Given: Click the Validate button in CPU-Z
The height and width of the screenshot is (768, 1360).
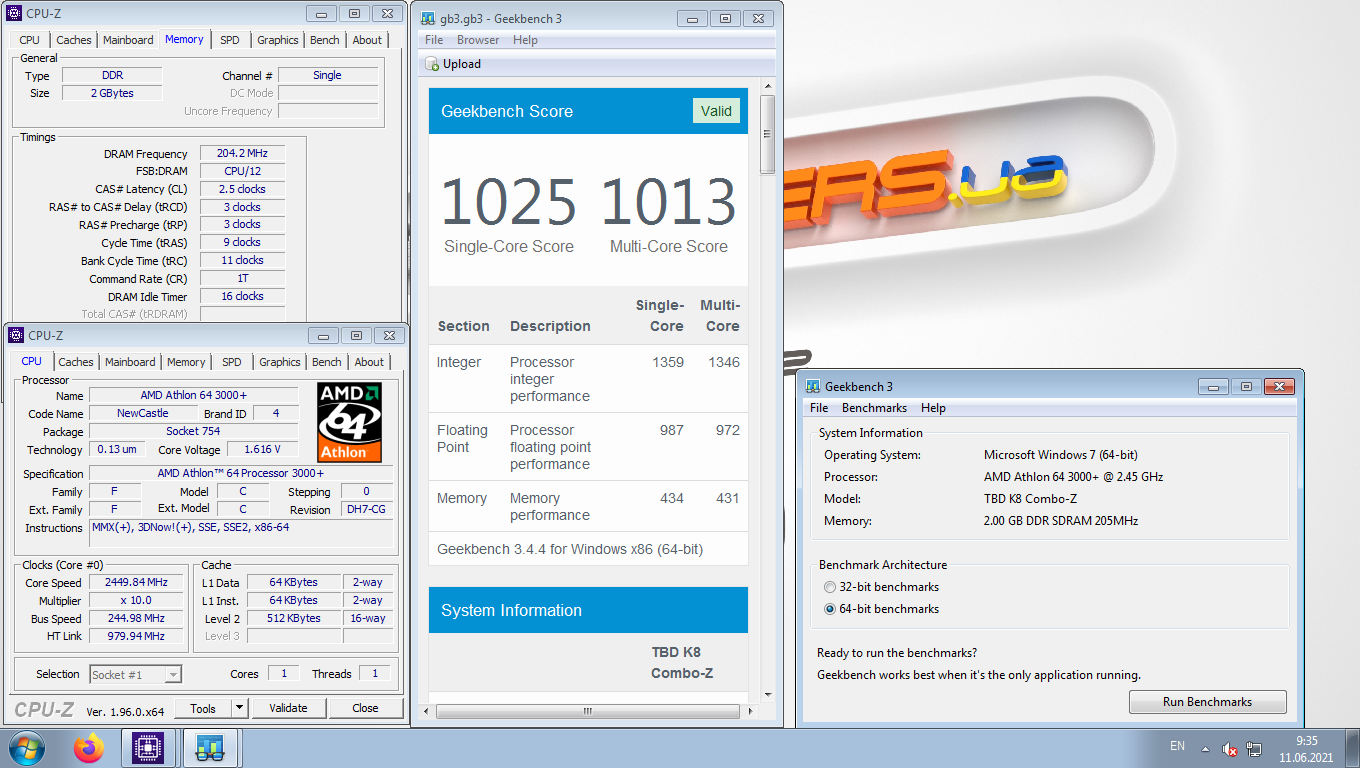Looking at the screenshot, I should click(x=288, y=708).
